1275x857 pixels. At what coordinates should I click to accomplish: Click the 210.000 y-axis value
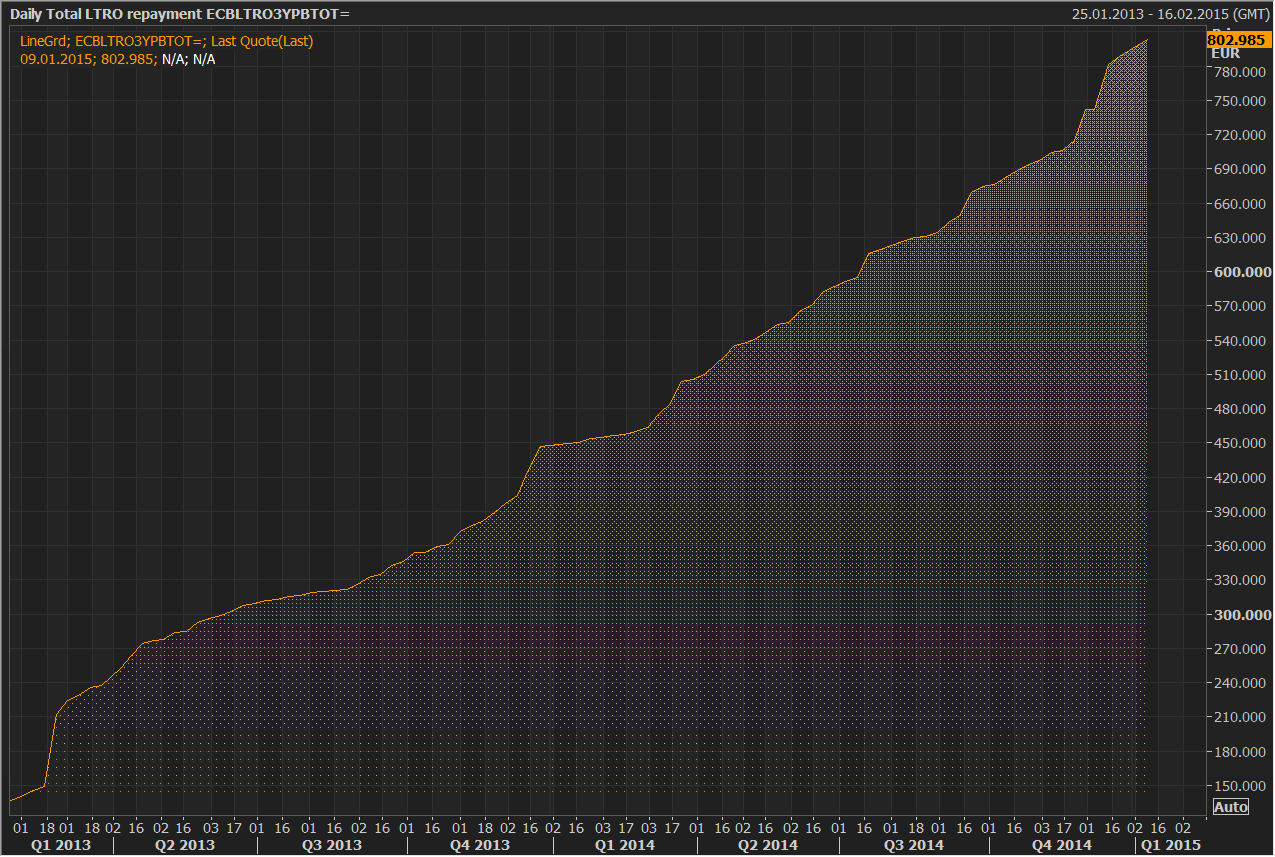pos(1239,717)
